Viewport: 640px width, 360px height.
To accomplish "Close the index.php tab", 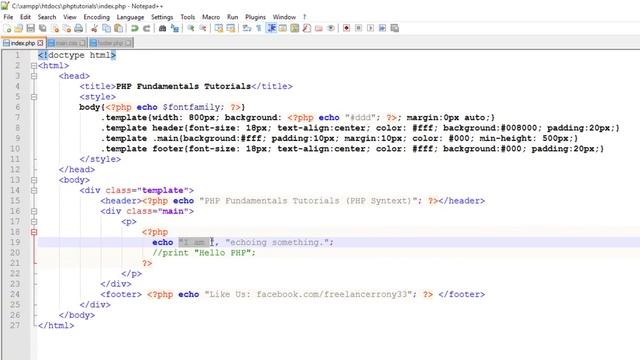I will point(40,43).
